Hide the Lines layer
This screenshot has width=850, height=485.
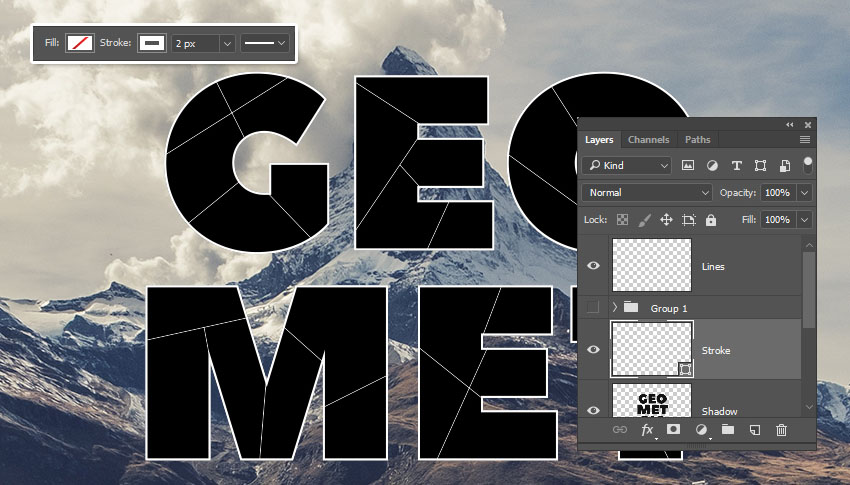(x=593, y=266)
